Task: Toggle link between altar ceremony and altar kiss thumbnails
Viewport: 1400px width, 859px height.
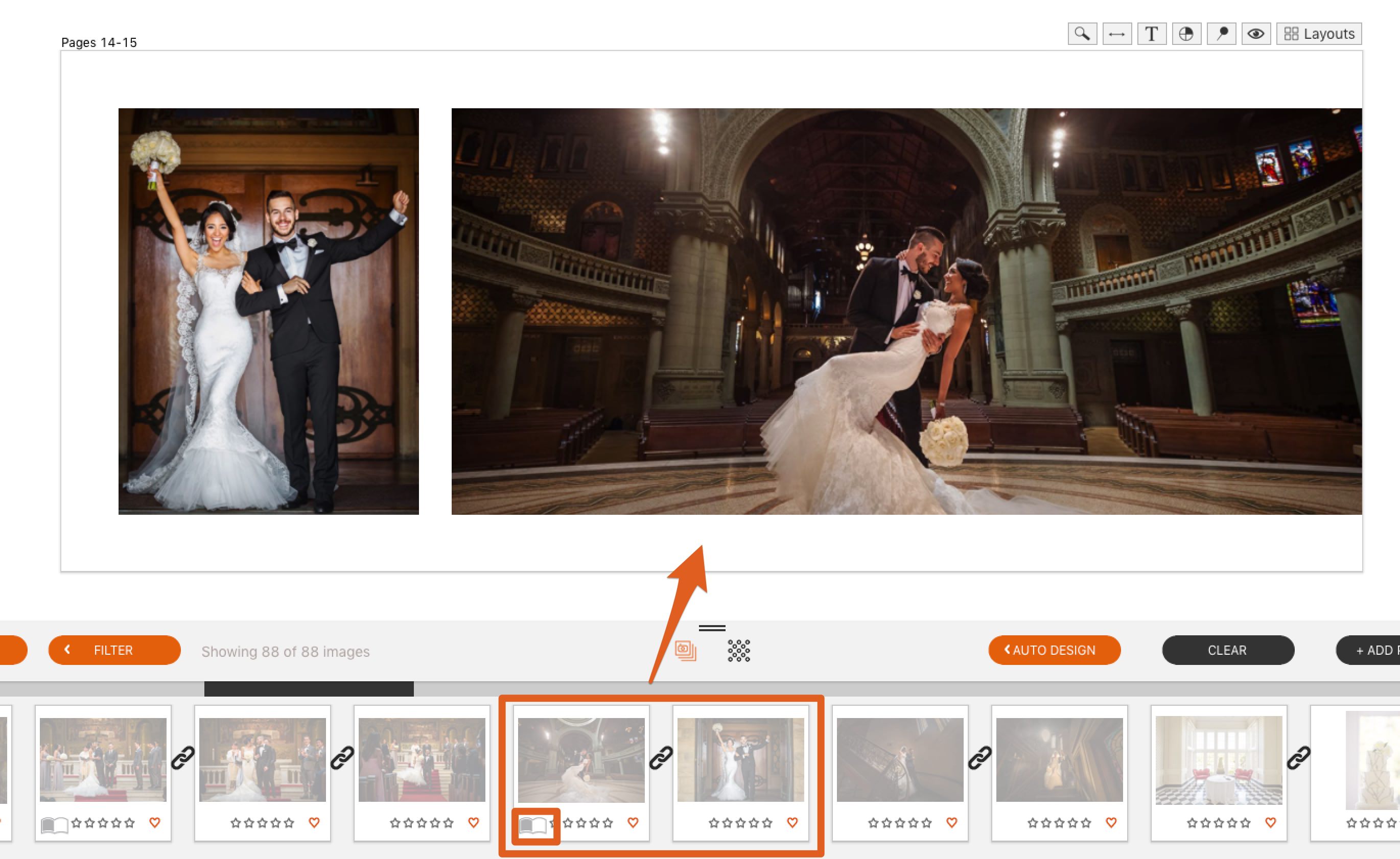Action: point(183,758)
